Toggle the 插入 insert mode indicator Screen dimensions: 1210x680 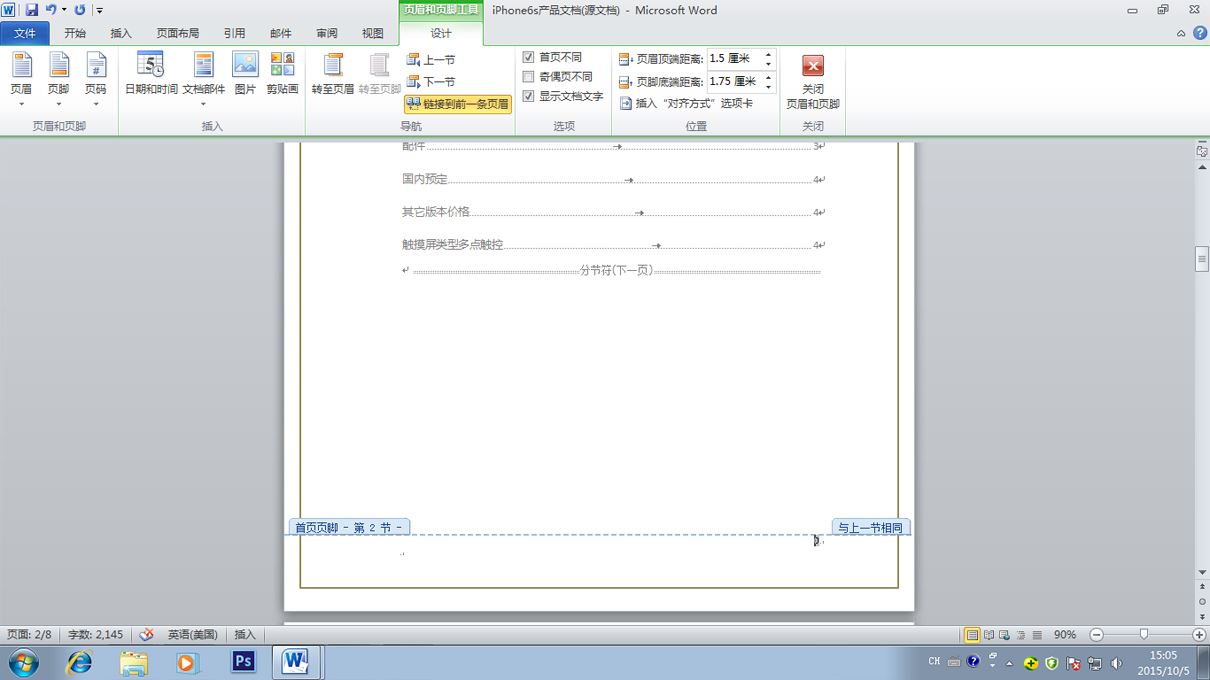(245, 635)
